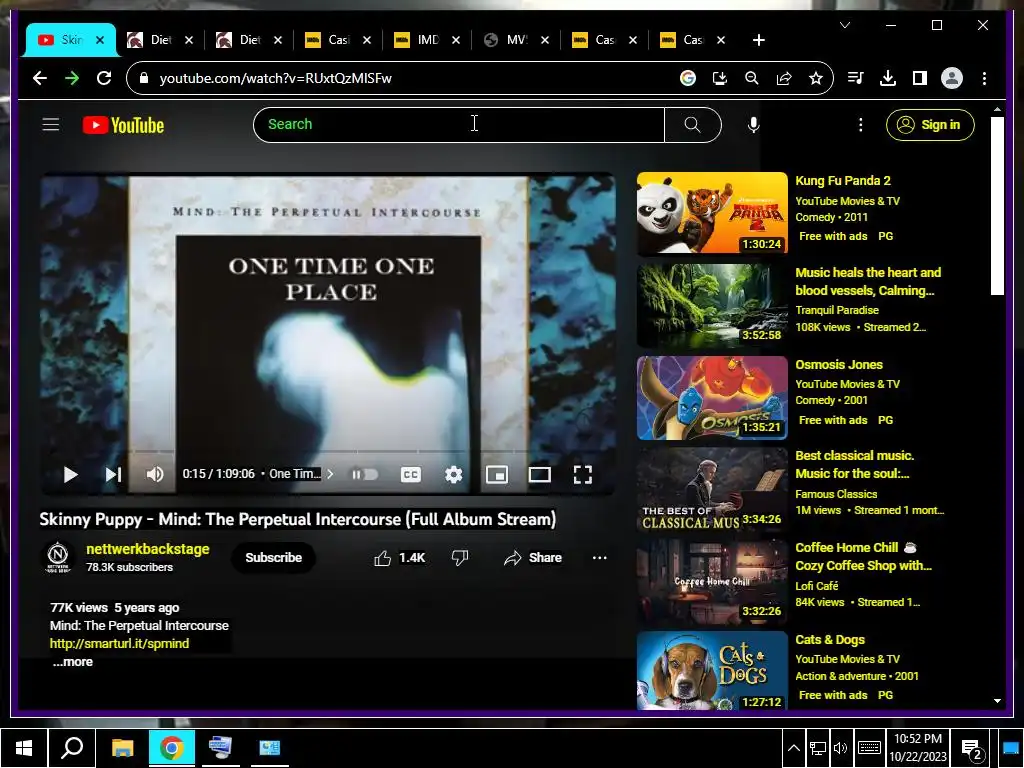Open YouTube settings three-dot menu
Image resolution: width=1024 pixels, height=768 pixels.
pyautogui.click(x=861, y=125)
